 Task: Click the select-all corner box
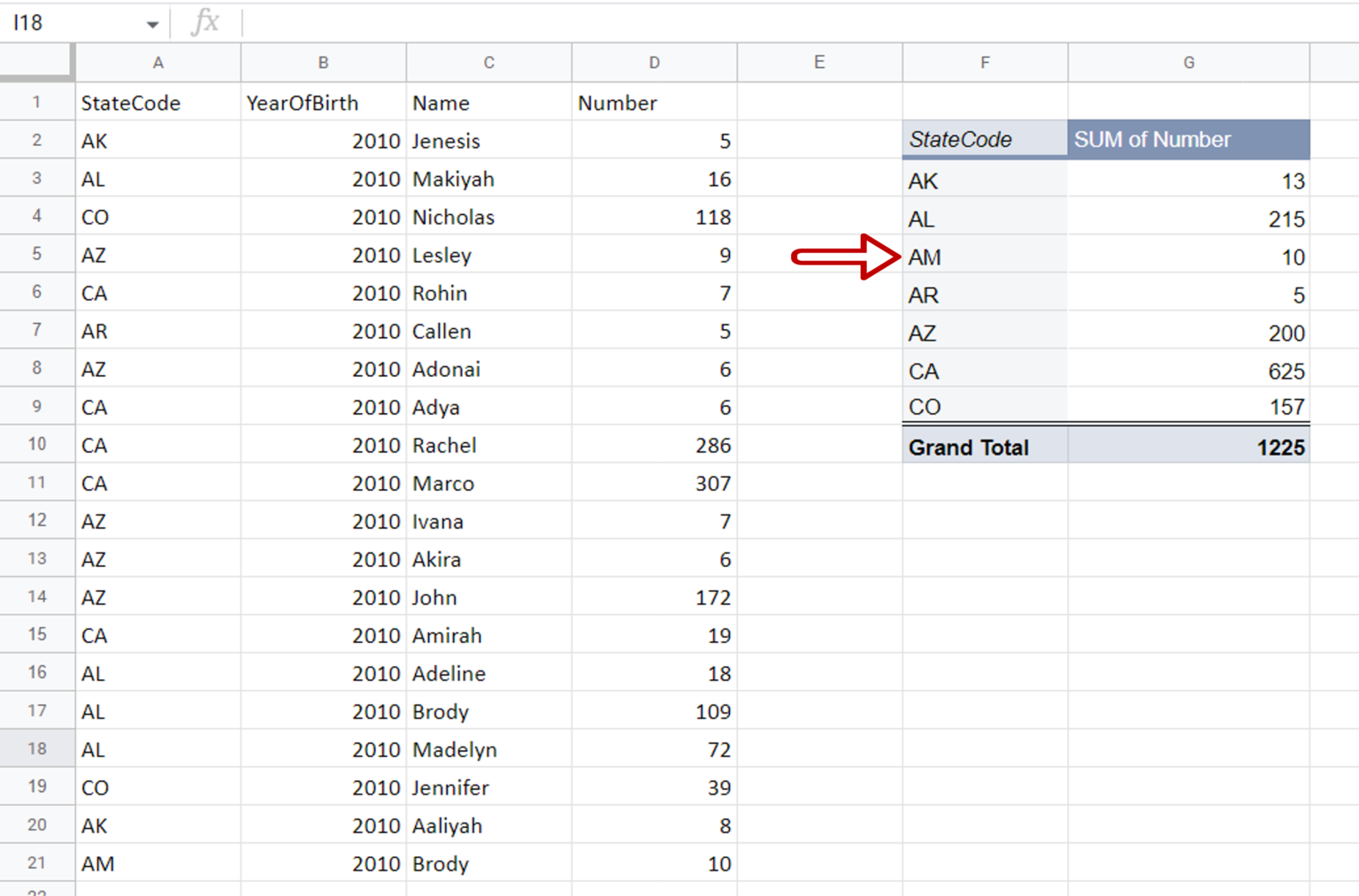click(x=36, y=62)
